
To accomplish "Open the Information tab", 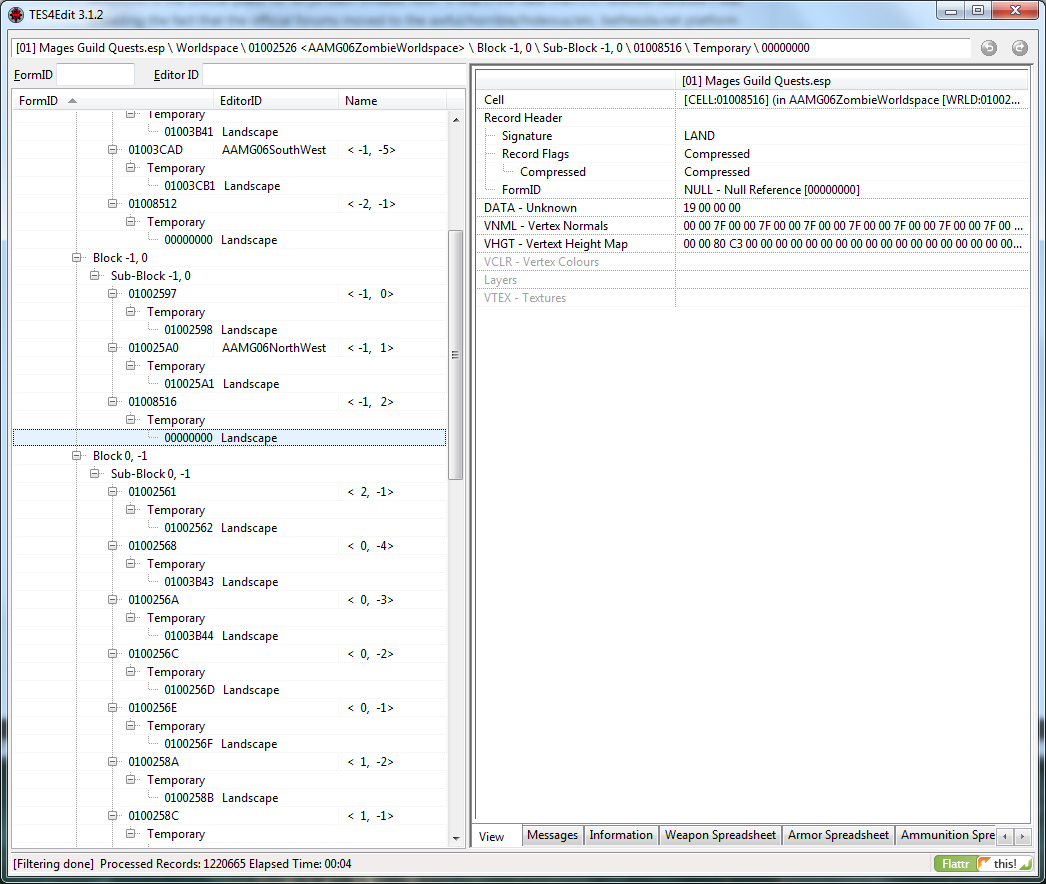I will click(621, 835).
